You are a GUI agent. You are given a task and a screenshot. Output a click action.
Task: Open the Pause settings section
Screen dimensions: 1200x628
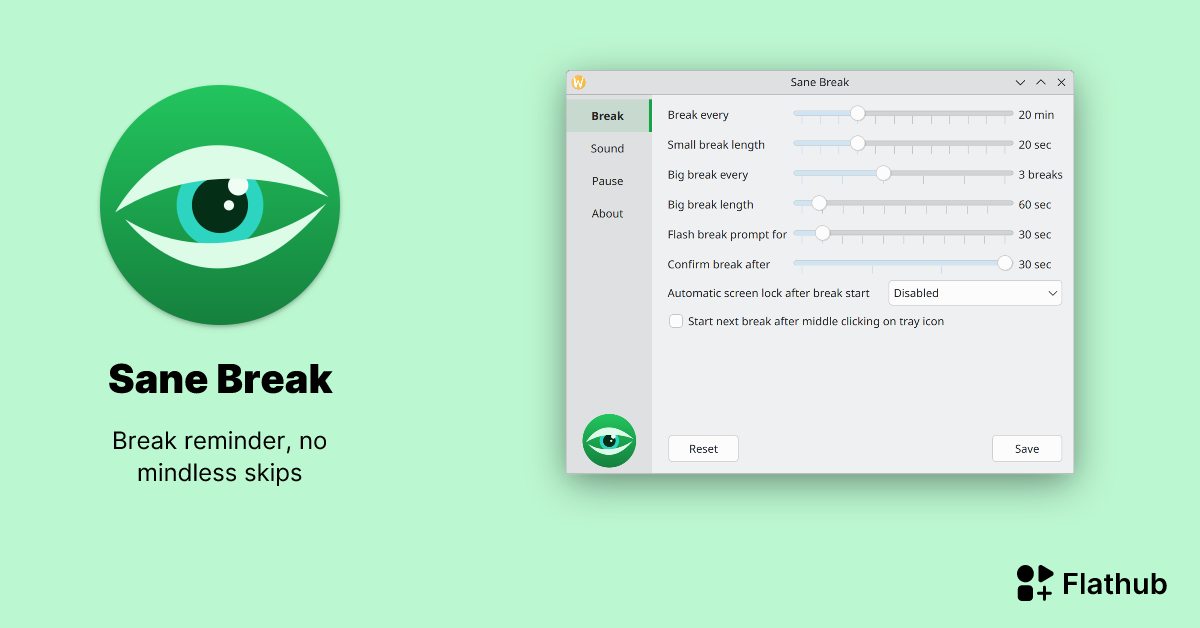point(607,181)
